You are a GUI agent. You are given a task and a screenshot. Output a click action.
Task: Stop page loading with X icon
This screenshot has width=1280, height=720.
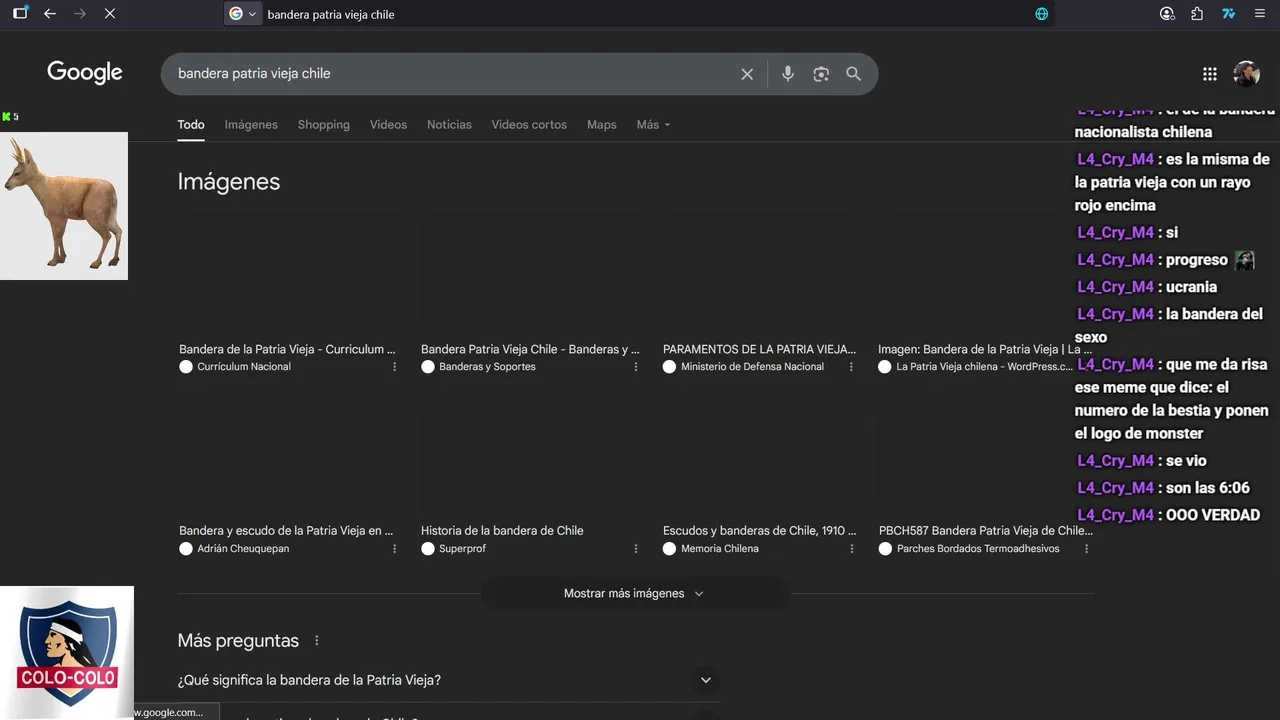110,14
